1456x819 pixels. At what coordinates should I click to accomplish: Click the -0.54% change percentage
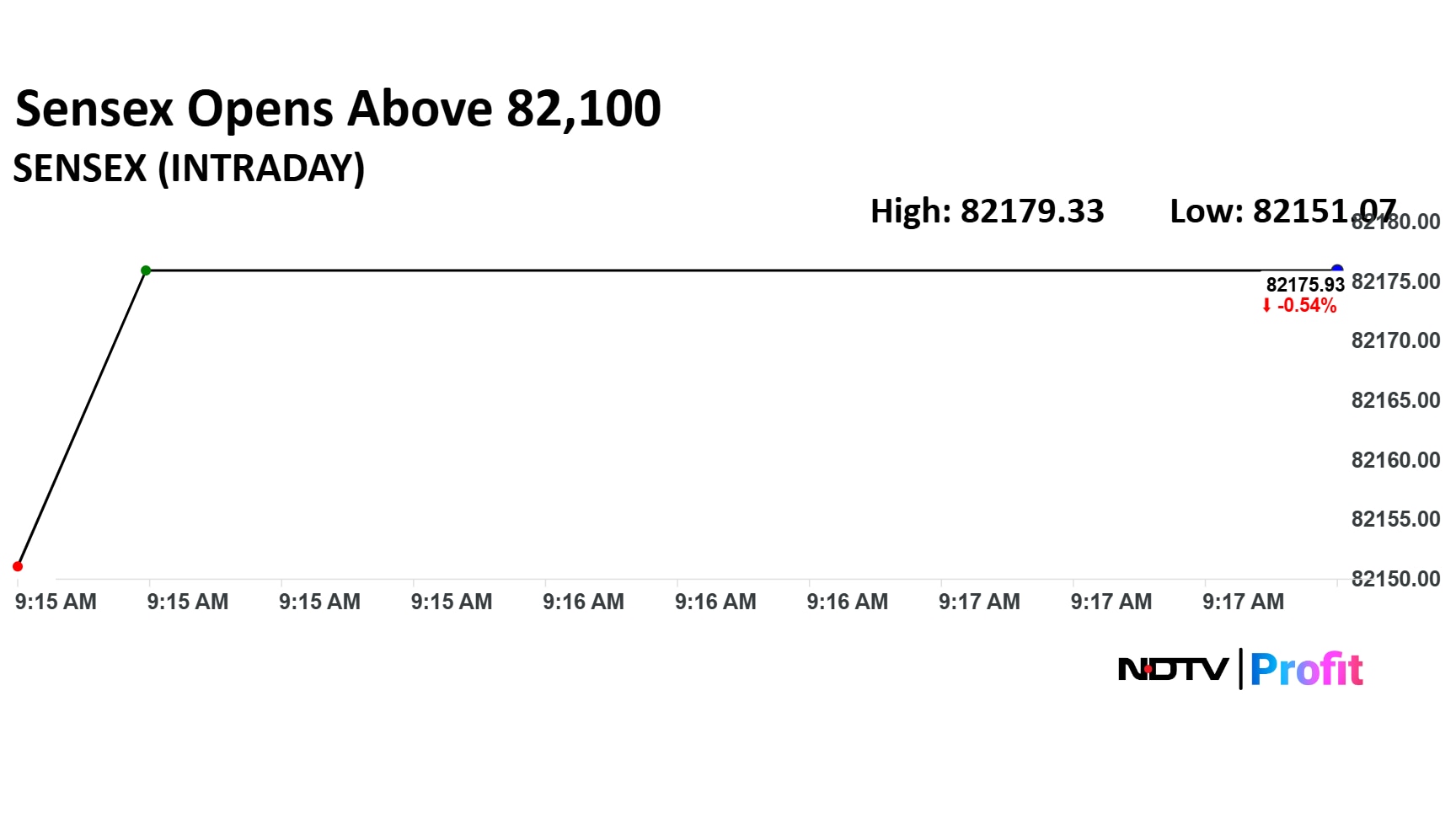pos(1307,306)
